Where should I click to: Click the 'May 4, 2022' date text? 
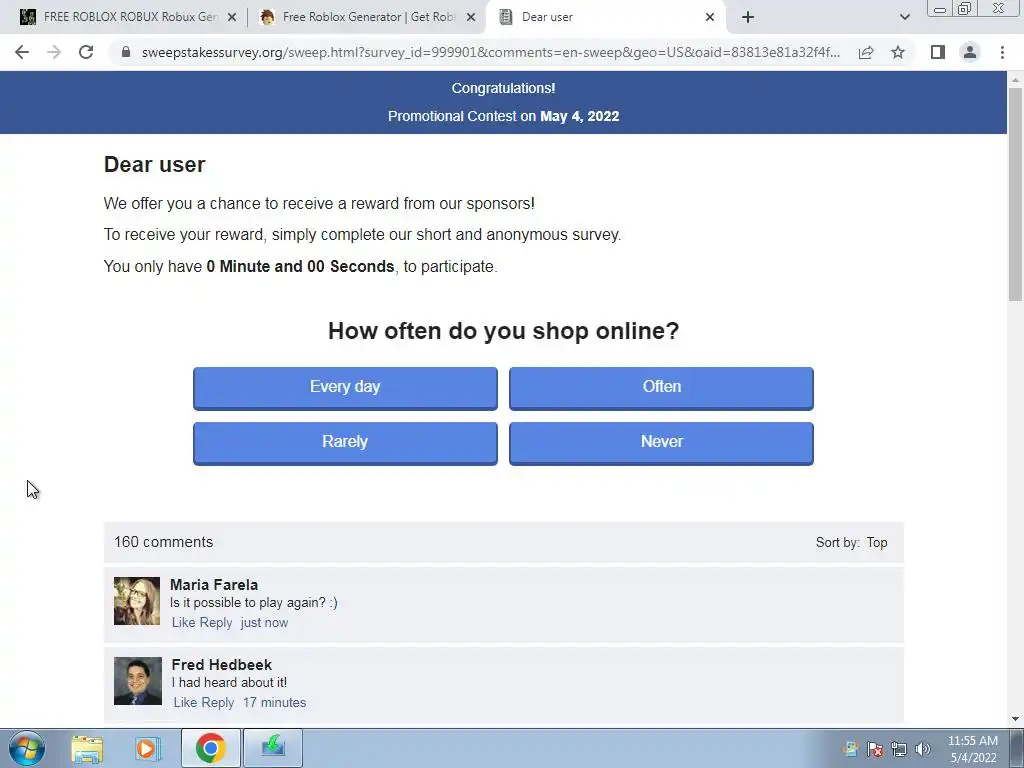click(579, 116)
